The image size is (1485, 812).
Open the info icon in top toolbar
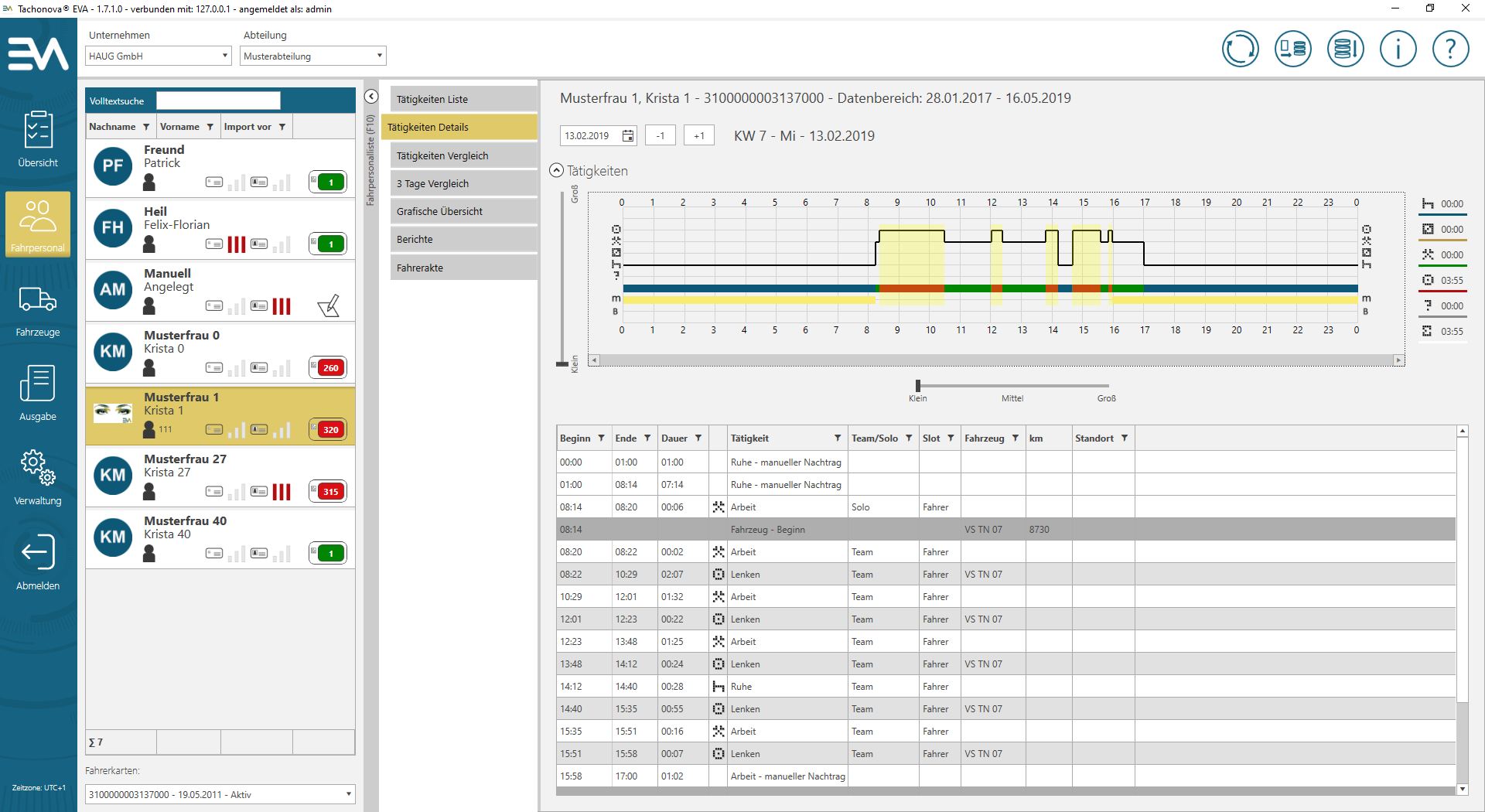[1398, 49]
